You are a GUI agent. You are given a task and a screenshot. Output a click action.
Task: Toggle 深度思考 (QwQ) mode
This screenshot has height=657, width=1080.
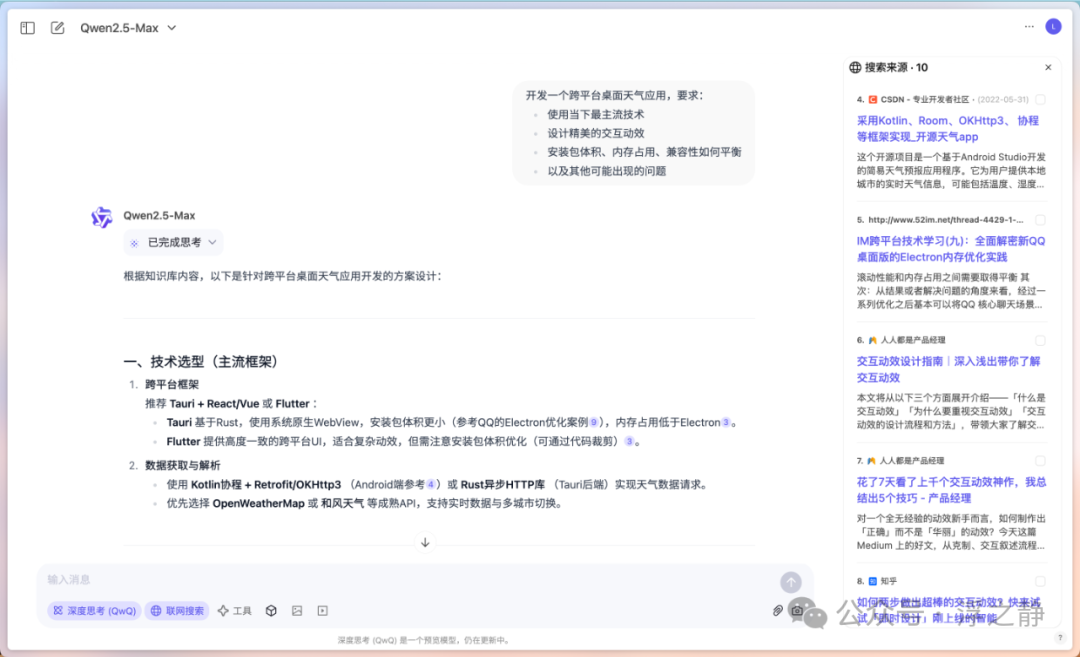pyautogui.click(x=95, y=611)
